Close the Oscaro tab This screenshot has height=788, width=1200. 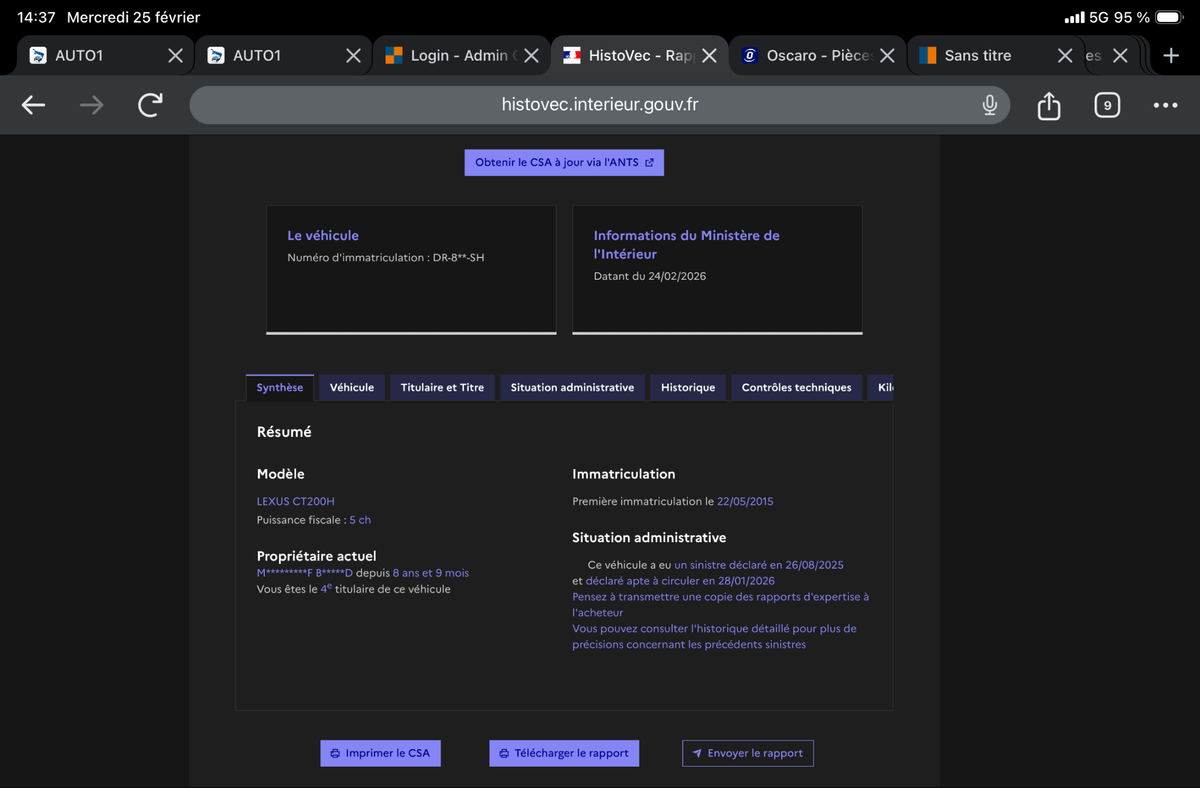pyautogui.click(x=887, y=56)
